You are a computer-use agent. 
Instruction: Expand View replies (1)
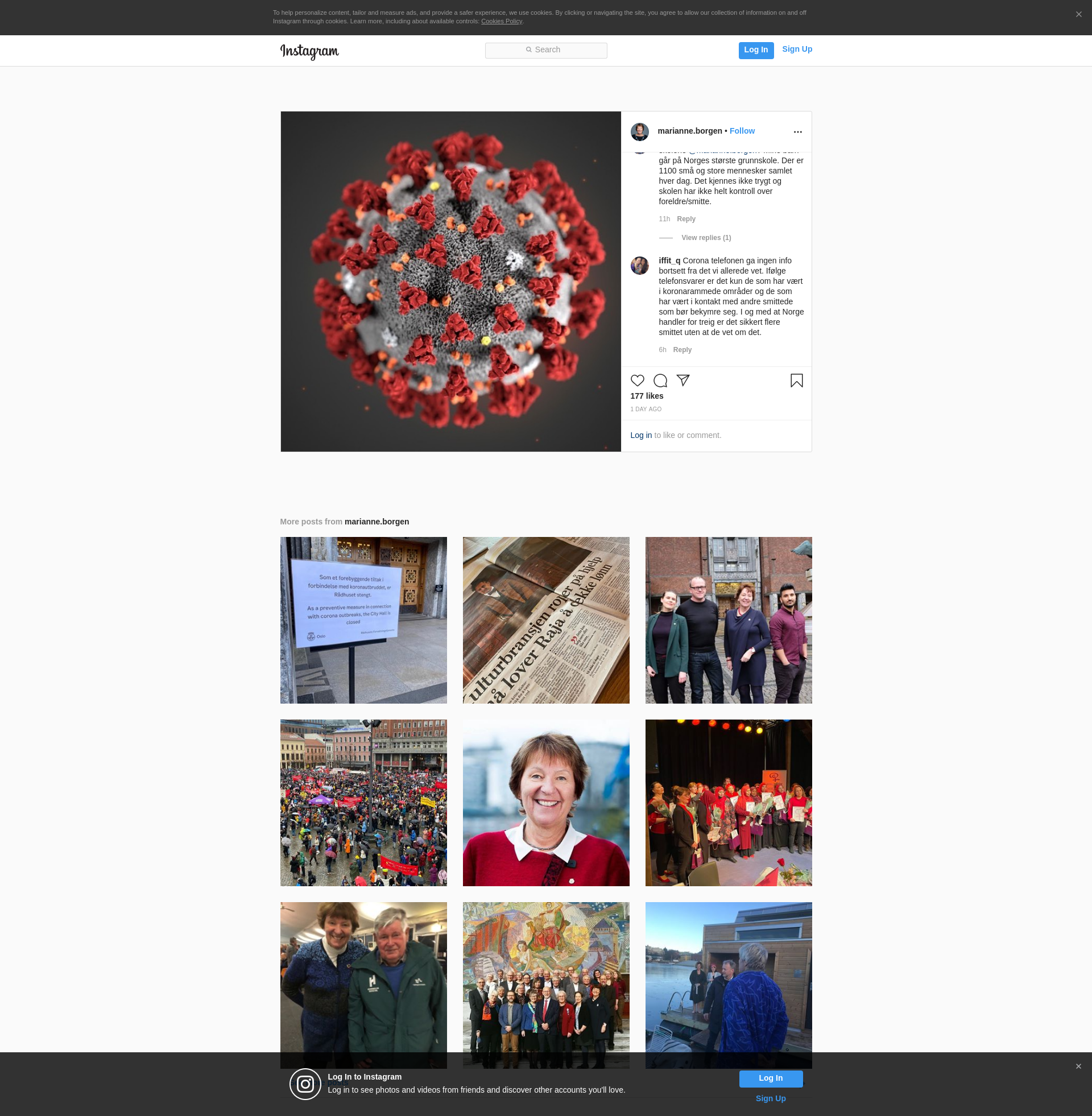coord(706,237)
